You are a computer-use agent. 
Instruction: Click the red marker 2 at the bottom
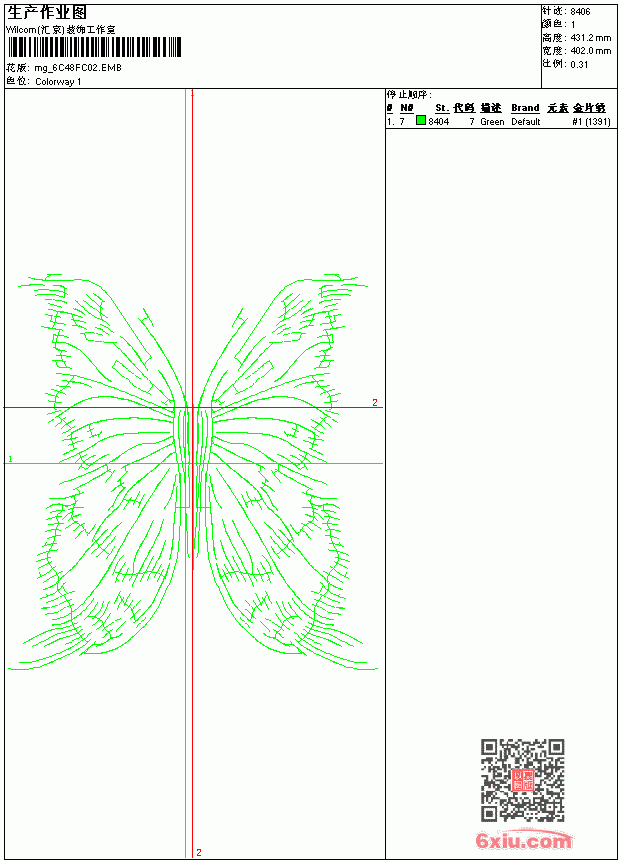click(x=199, y=852)
